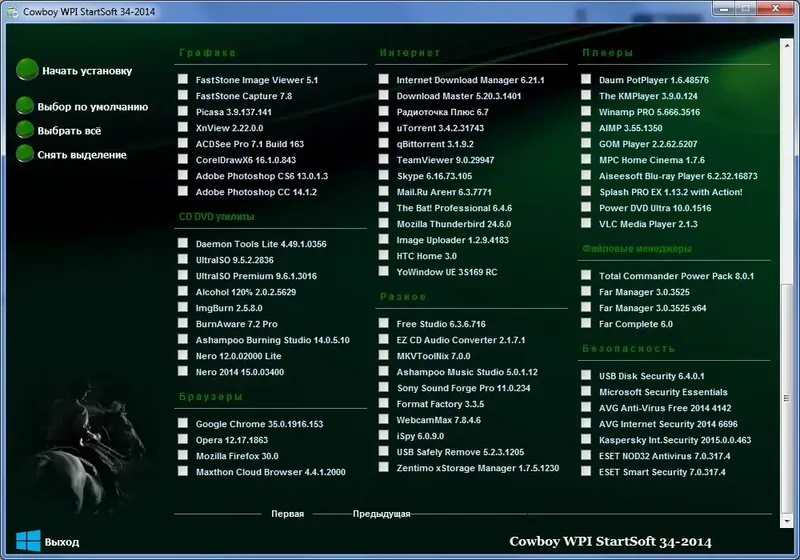Click the Opera 12.17.1863 label

click(x=232, y=440)
